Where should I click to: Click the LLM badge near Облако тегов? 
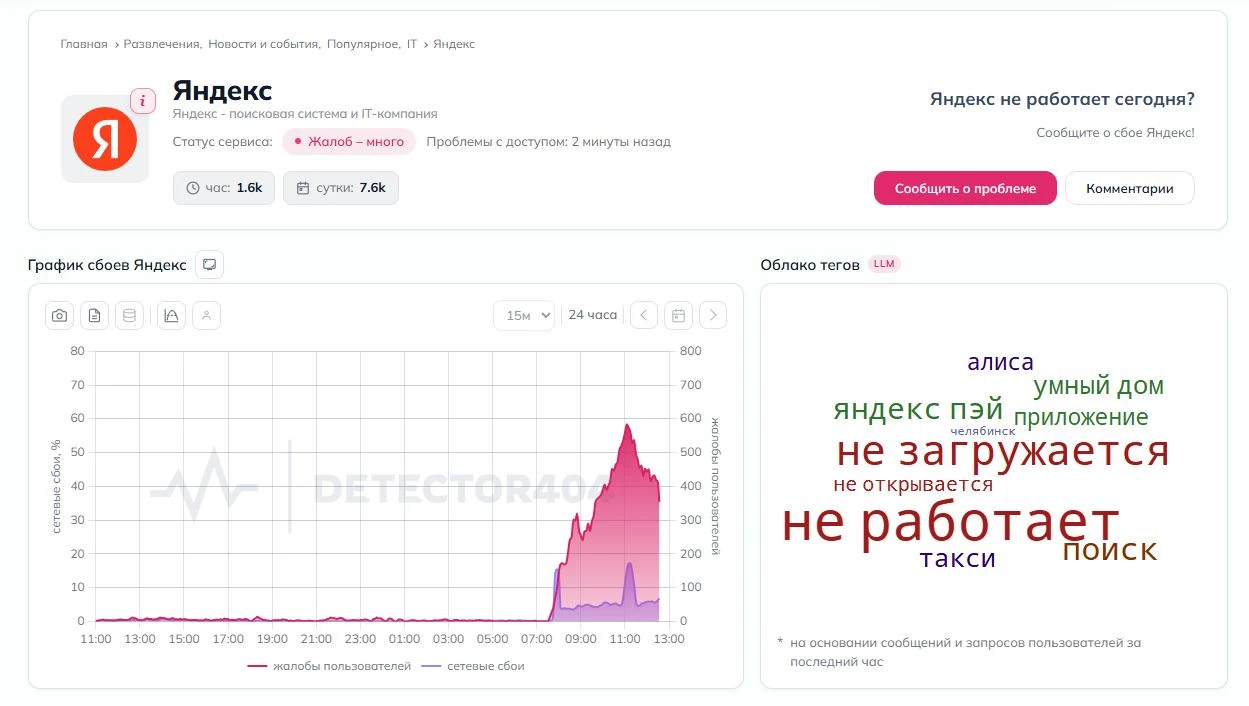(883, 264)
